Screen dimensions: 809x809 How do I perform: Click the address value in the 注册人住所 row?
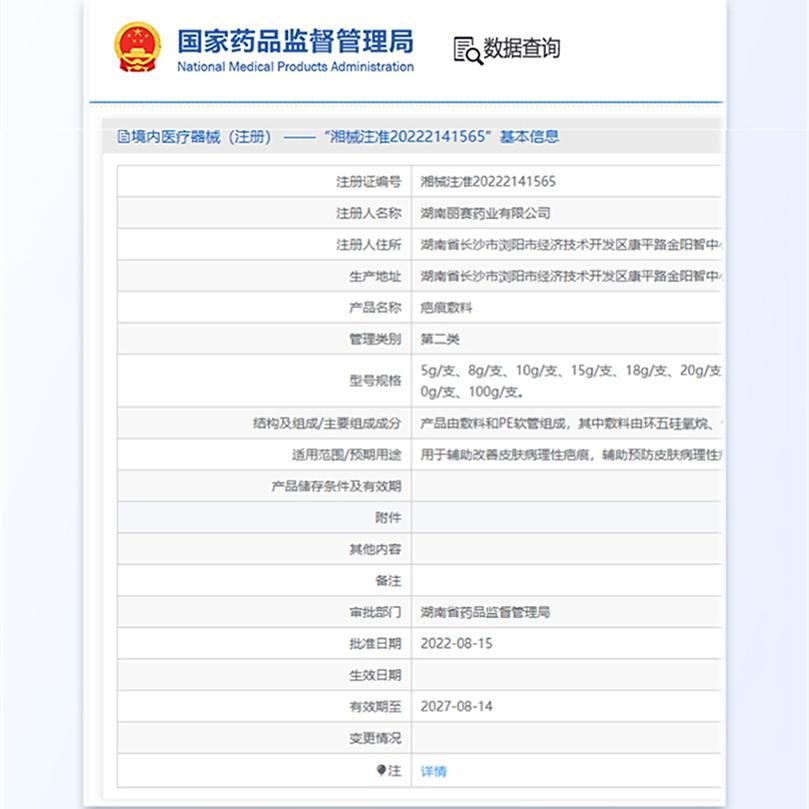point(571,245)
